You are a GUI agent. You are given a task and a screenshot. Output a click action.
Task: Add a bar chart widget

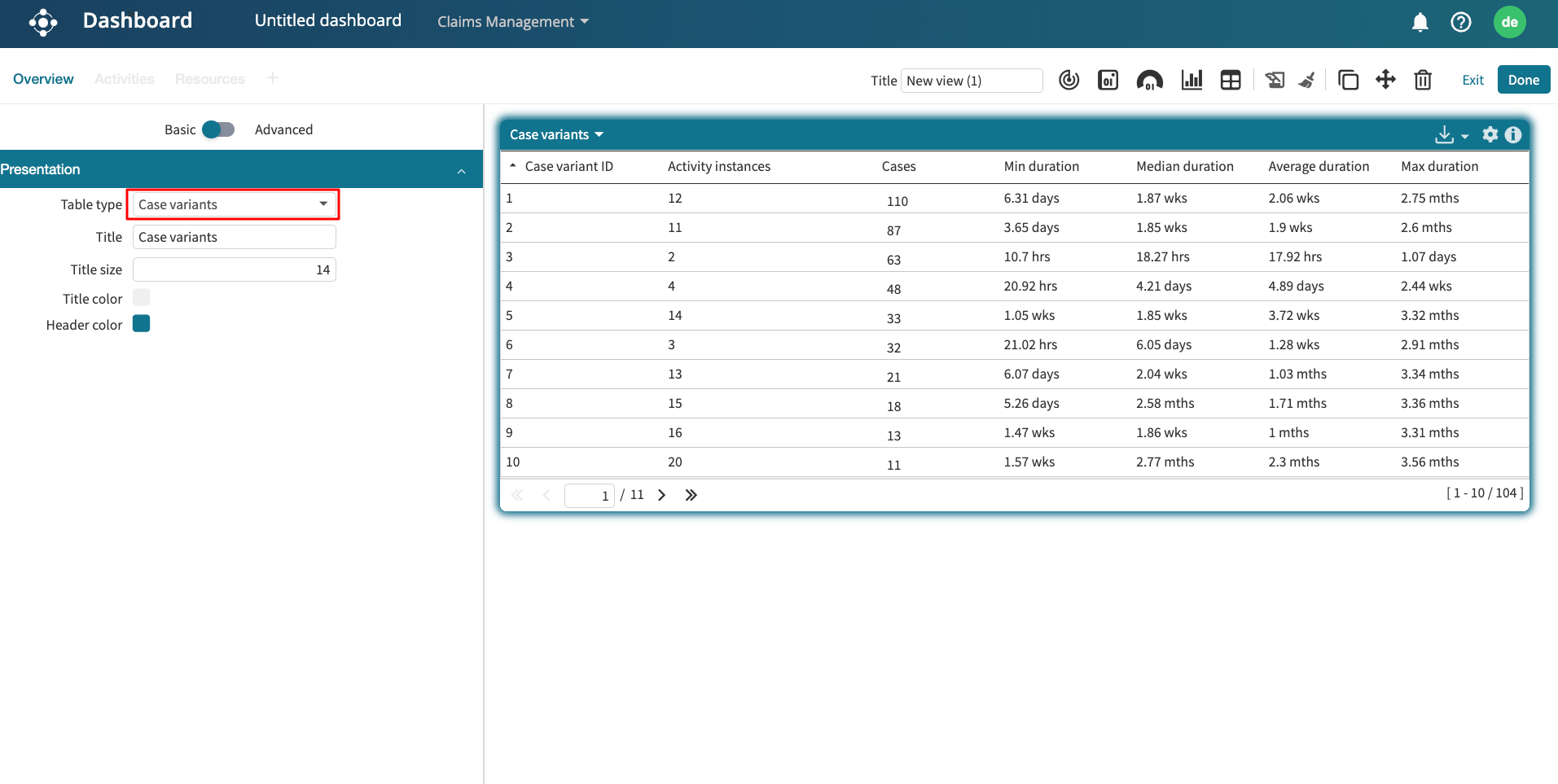pyautogui.click(x=1192, y=80)
